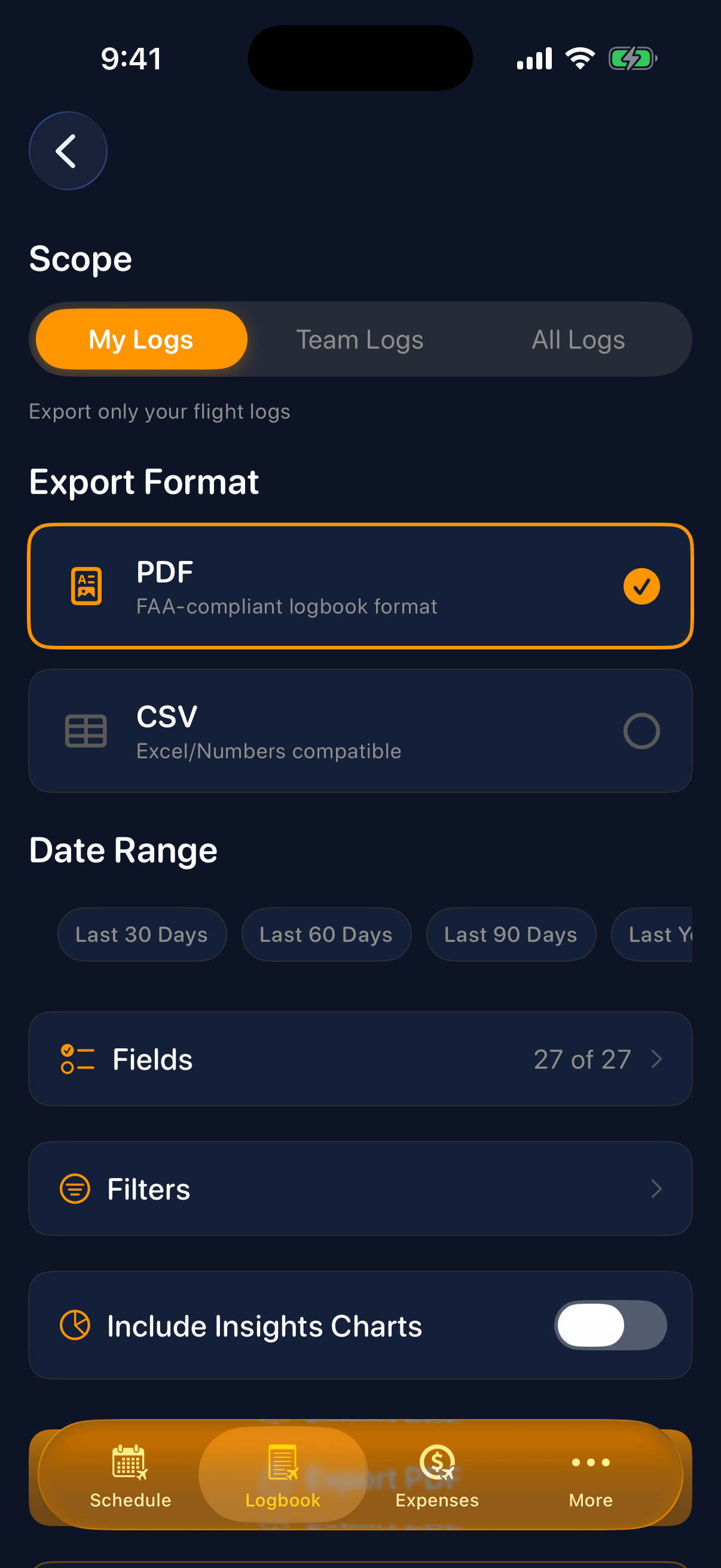Disable the Include Insights Charts toggle
Viewport: 721px width, 1568px height.
pos(610,1325)
